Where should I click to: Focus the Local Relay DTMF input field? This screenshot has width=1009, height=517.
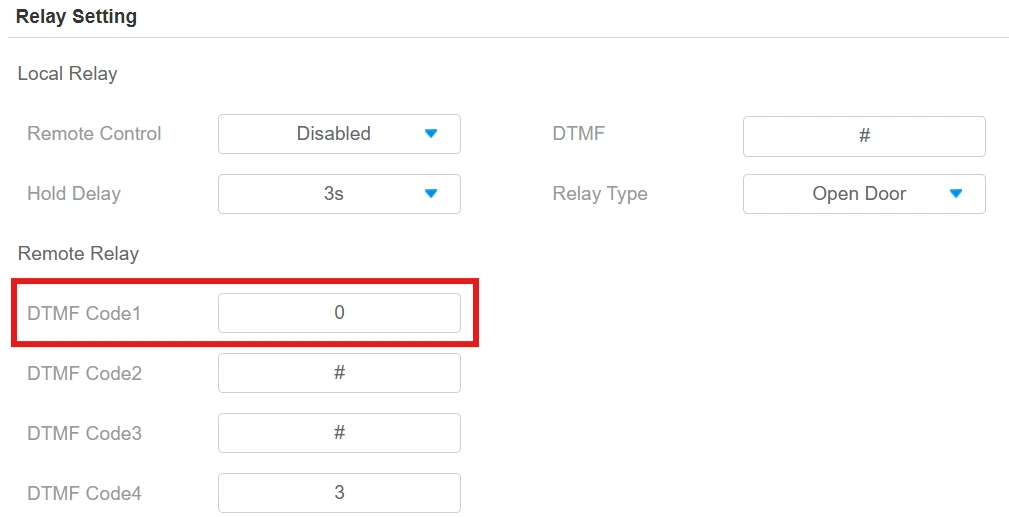click(x=863, y=136)
